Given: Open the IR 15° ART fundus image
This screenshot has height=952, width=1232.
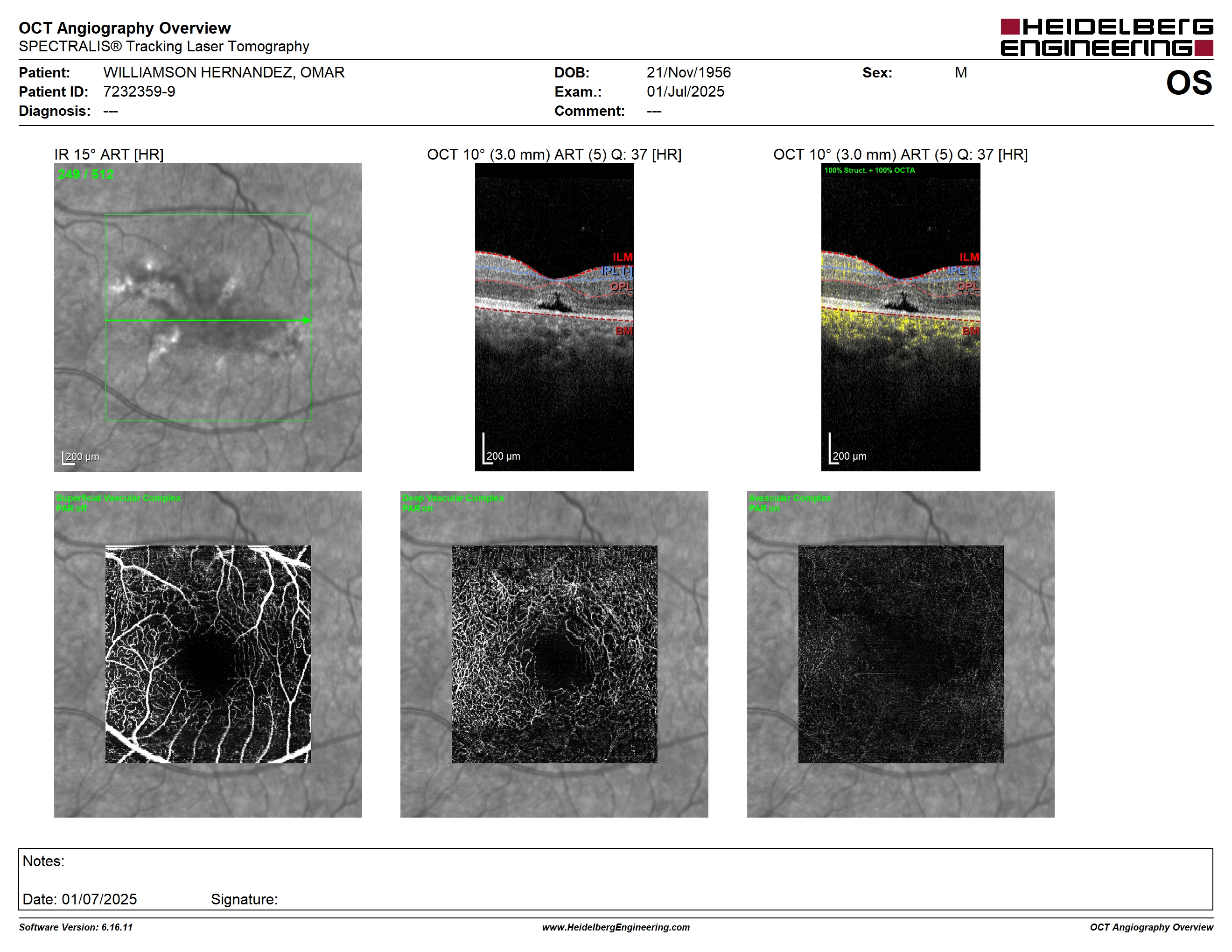Looking at the screenshot, I should pos(208,317).
